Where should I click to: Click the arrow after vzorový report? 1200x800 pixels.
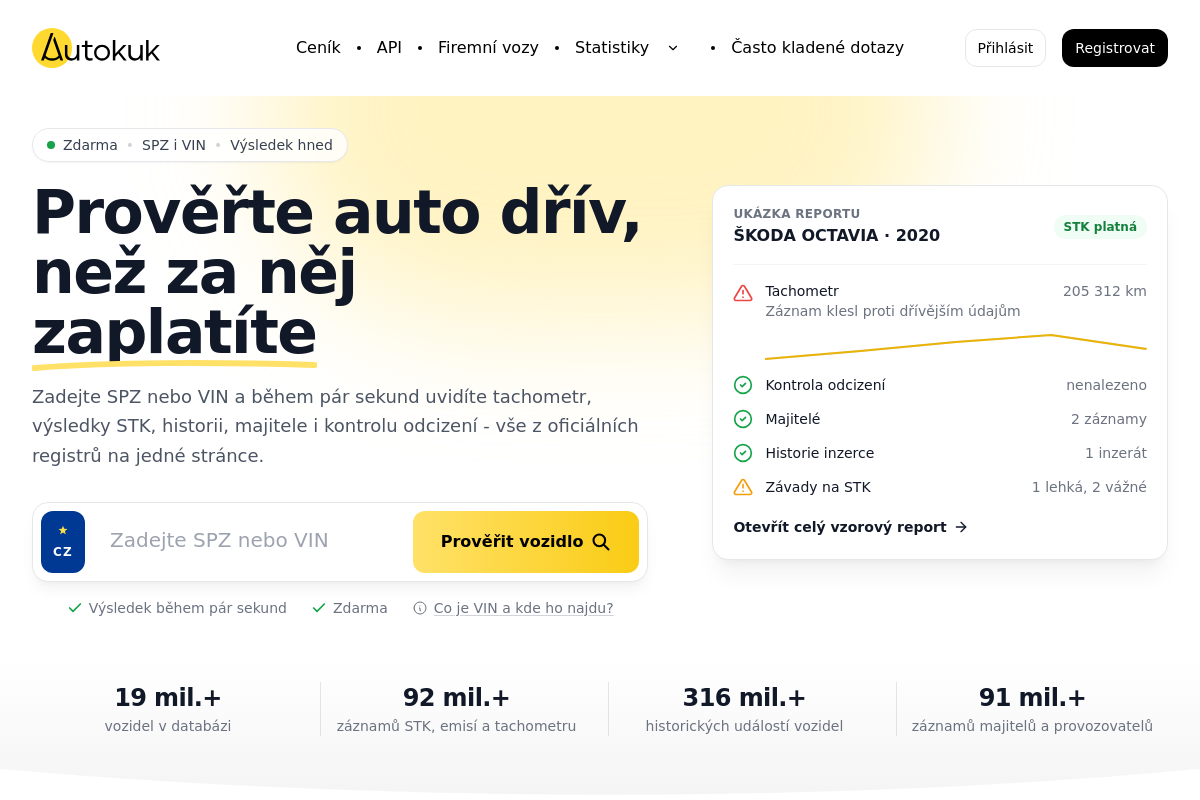961,527
